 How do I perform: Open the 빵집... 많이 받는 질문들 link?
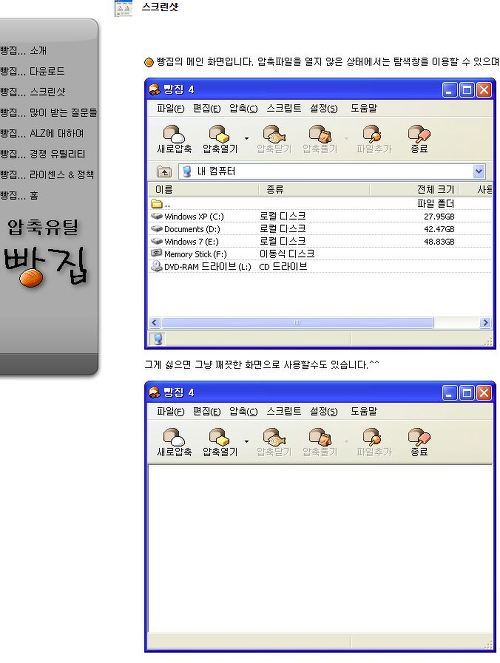click(49, 112)
